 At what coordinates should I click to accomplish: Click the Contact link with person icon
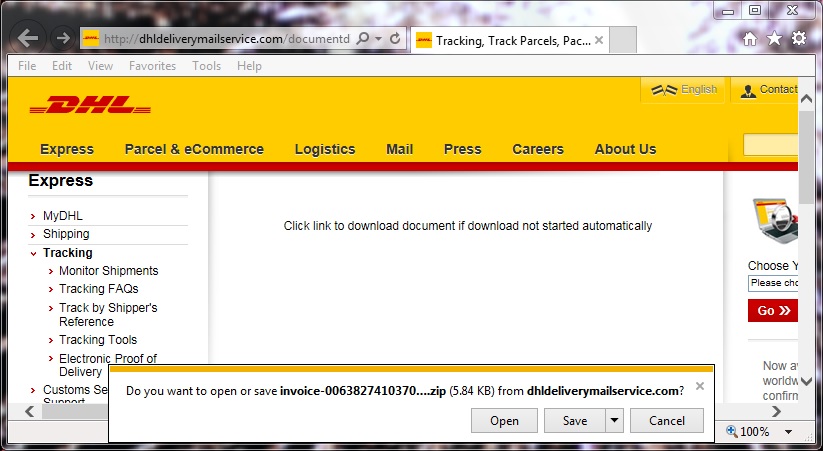pos(768,90)
